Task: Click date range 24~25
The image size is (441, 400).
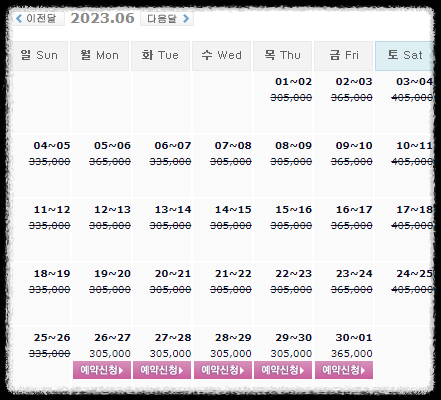Action: click(x=414, y=274)
